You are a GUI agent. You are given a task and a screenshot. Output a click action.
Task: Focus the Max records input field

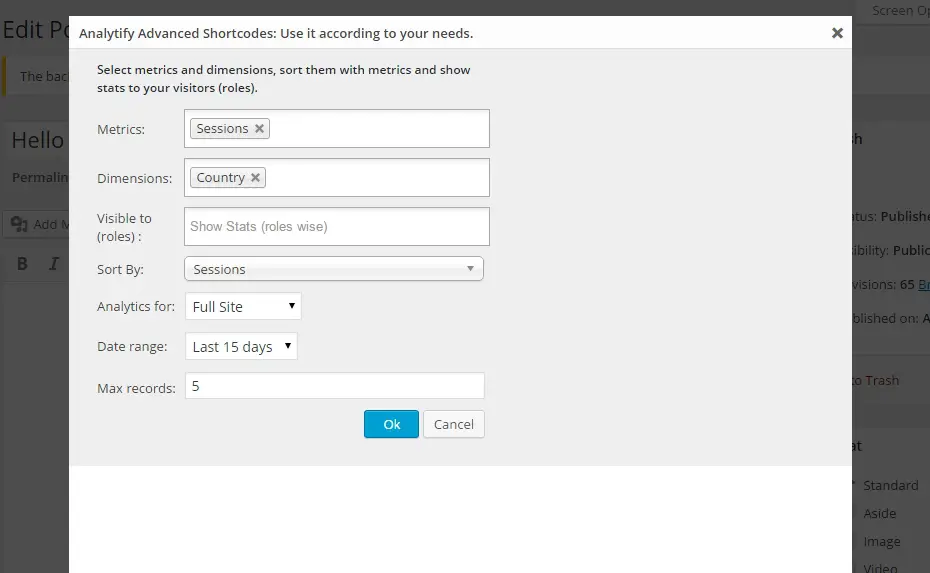(x=335, y=386)
